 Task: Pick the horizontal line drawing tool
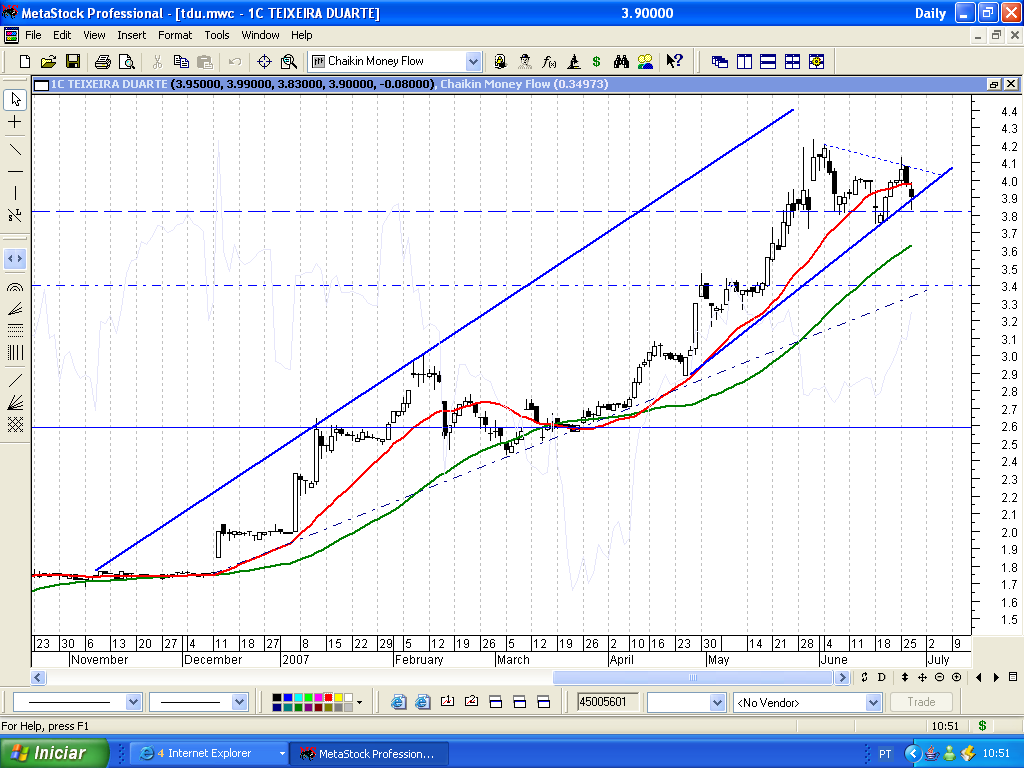tap(15, 172)
